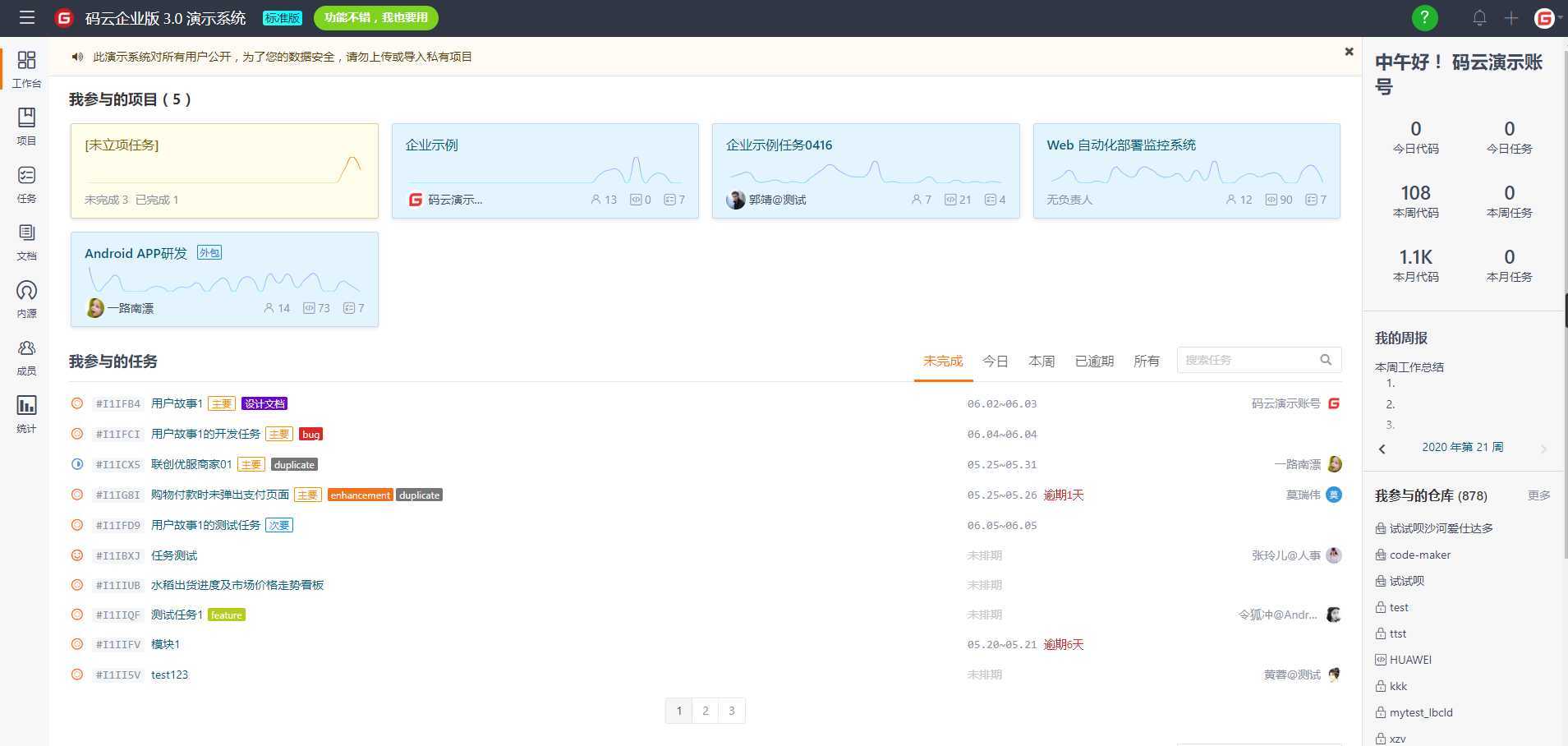Open 任务 sidebar section
Image resolution: width=1568 pixels, height=746 pixels.
click(x=26, y=184)
